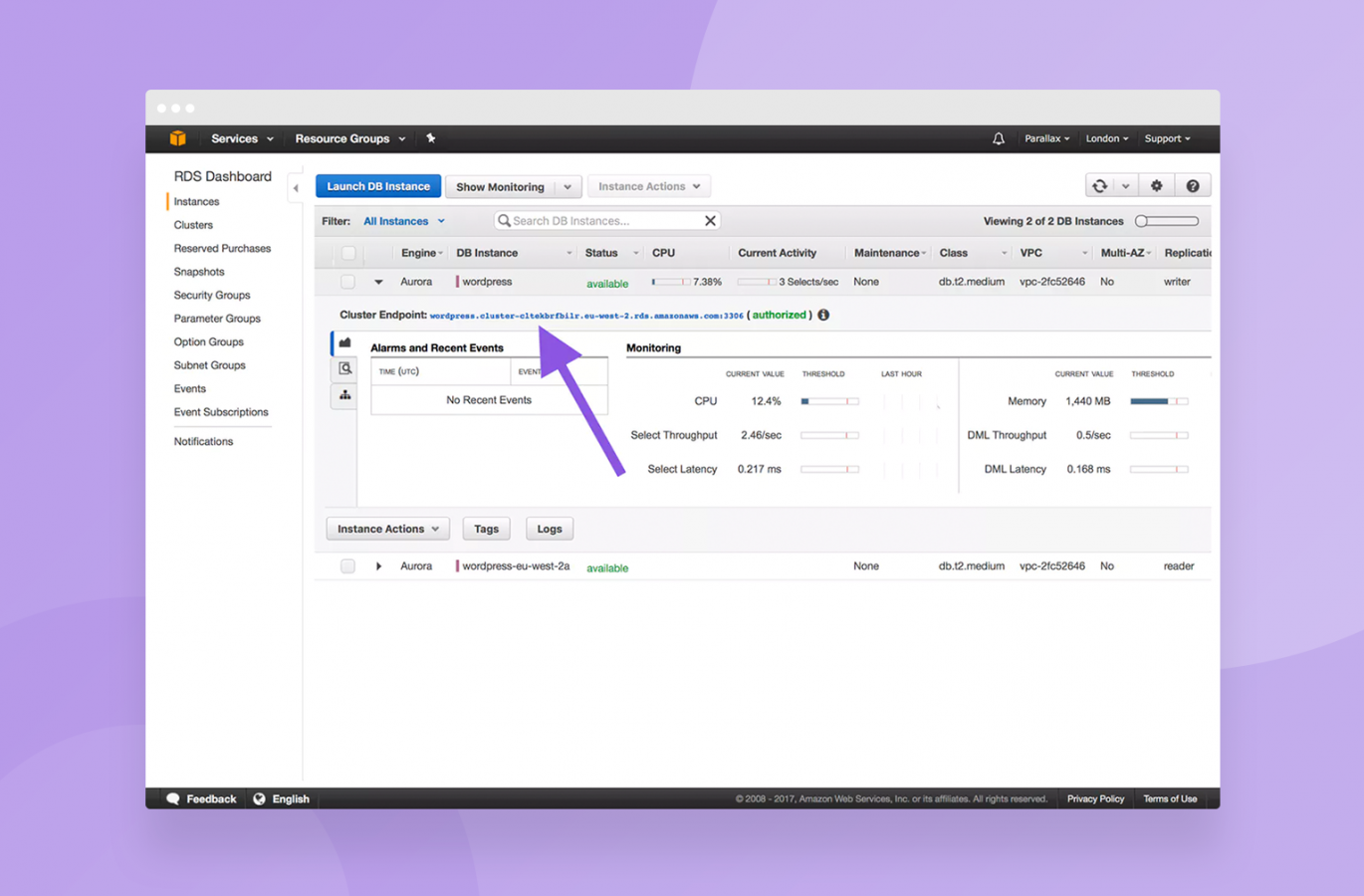The height and width of the screenshot is (896, 1364).
Task: Open Snapshots in the sidebar
Action: 199,272
